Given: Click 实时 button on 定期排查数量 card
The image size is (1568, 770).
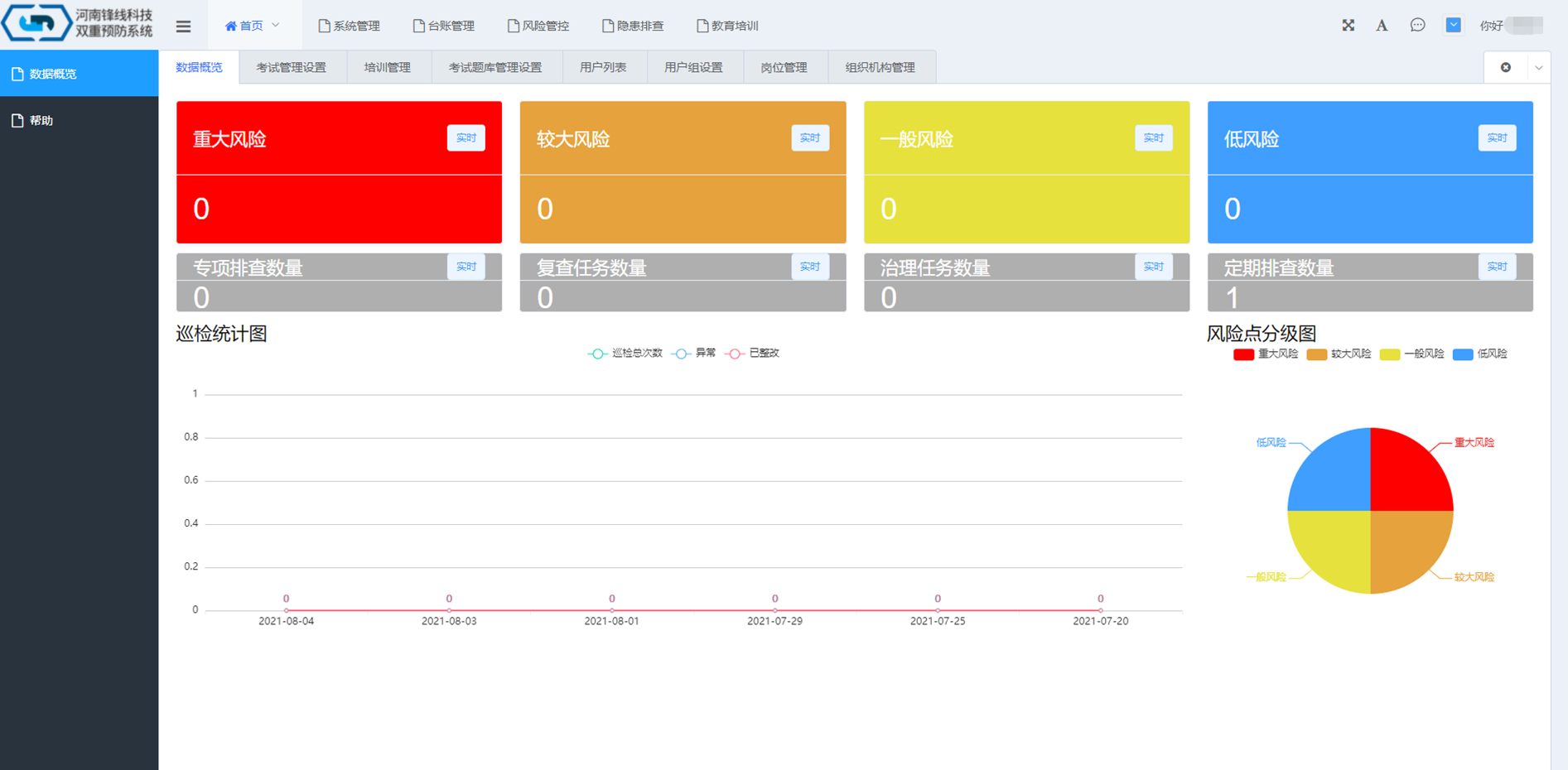Looking at the screenshot, I should click(x=1496, y=267).
